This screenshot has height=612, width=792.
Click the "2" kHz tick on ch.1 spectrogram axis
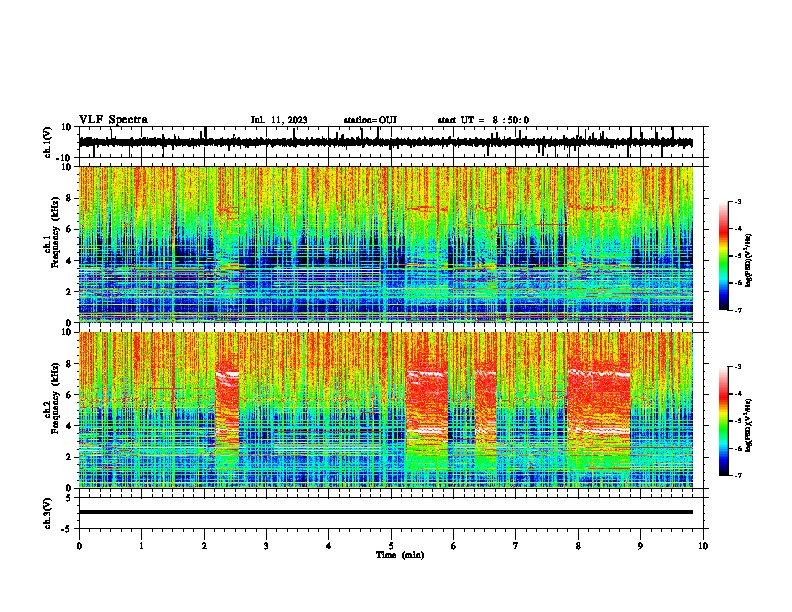click(x=69, y=292)
